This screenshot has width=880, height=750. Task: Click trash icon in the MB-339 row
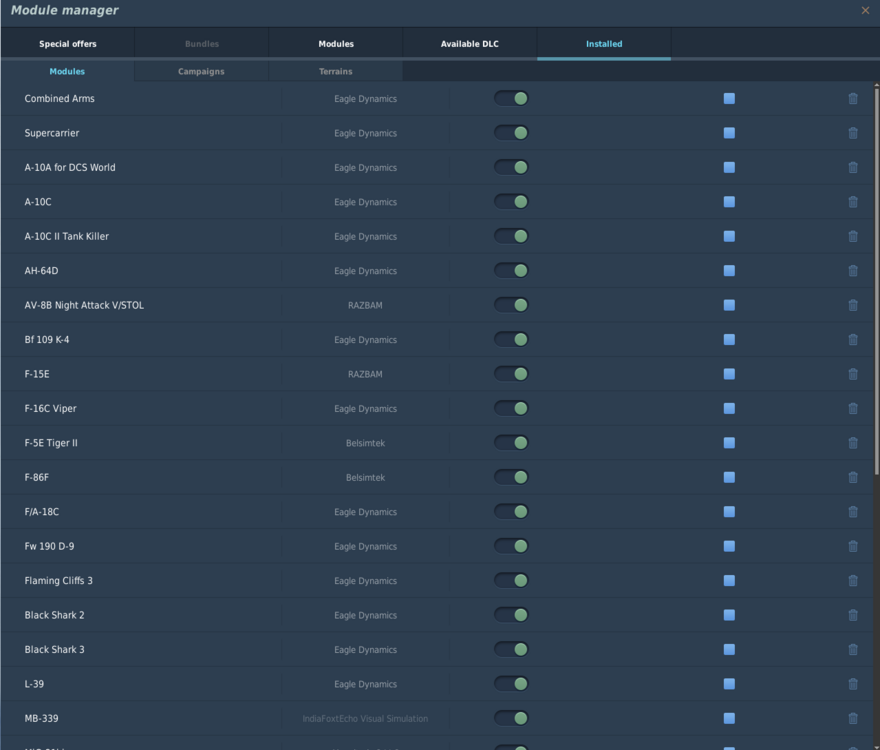(x=852, y=719)
